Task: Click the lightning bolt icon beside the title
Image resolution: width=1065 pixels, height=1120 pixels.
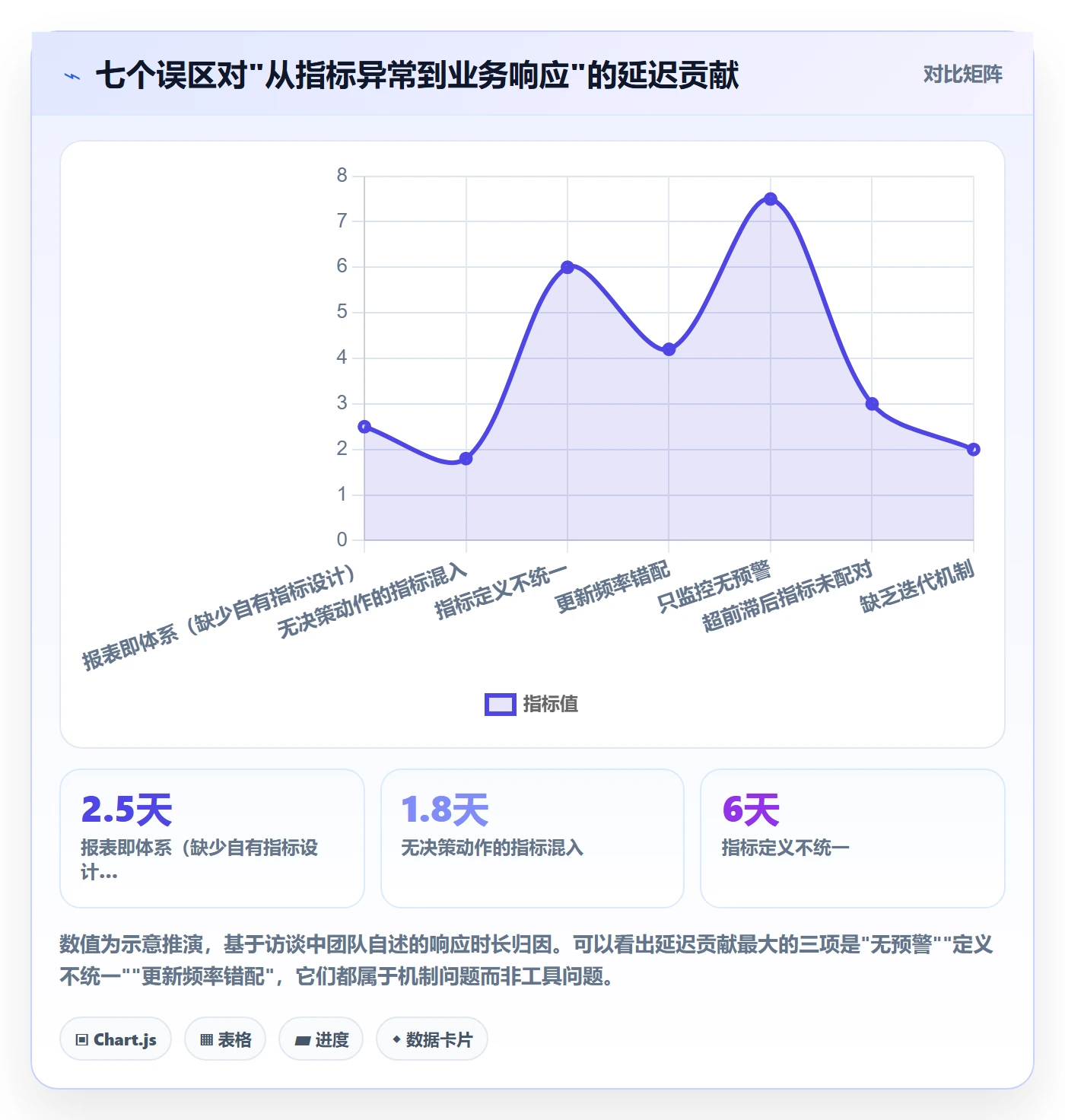Action: point(72,76)
